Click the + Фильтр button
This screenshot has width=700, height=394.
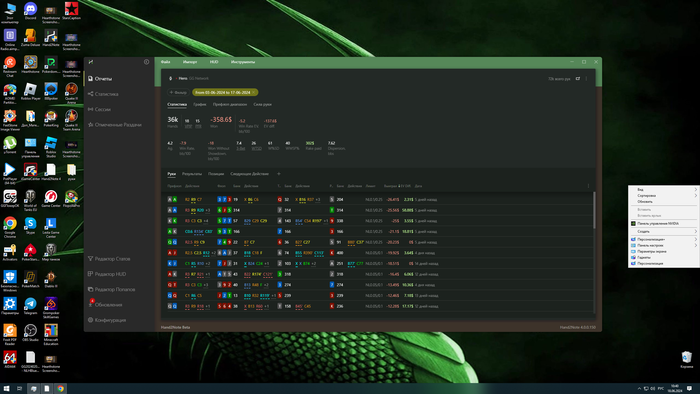click(178, 92)
